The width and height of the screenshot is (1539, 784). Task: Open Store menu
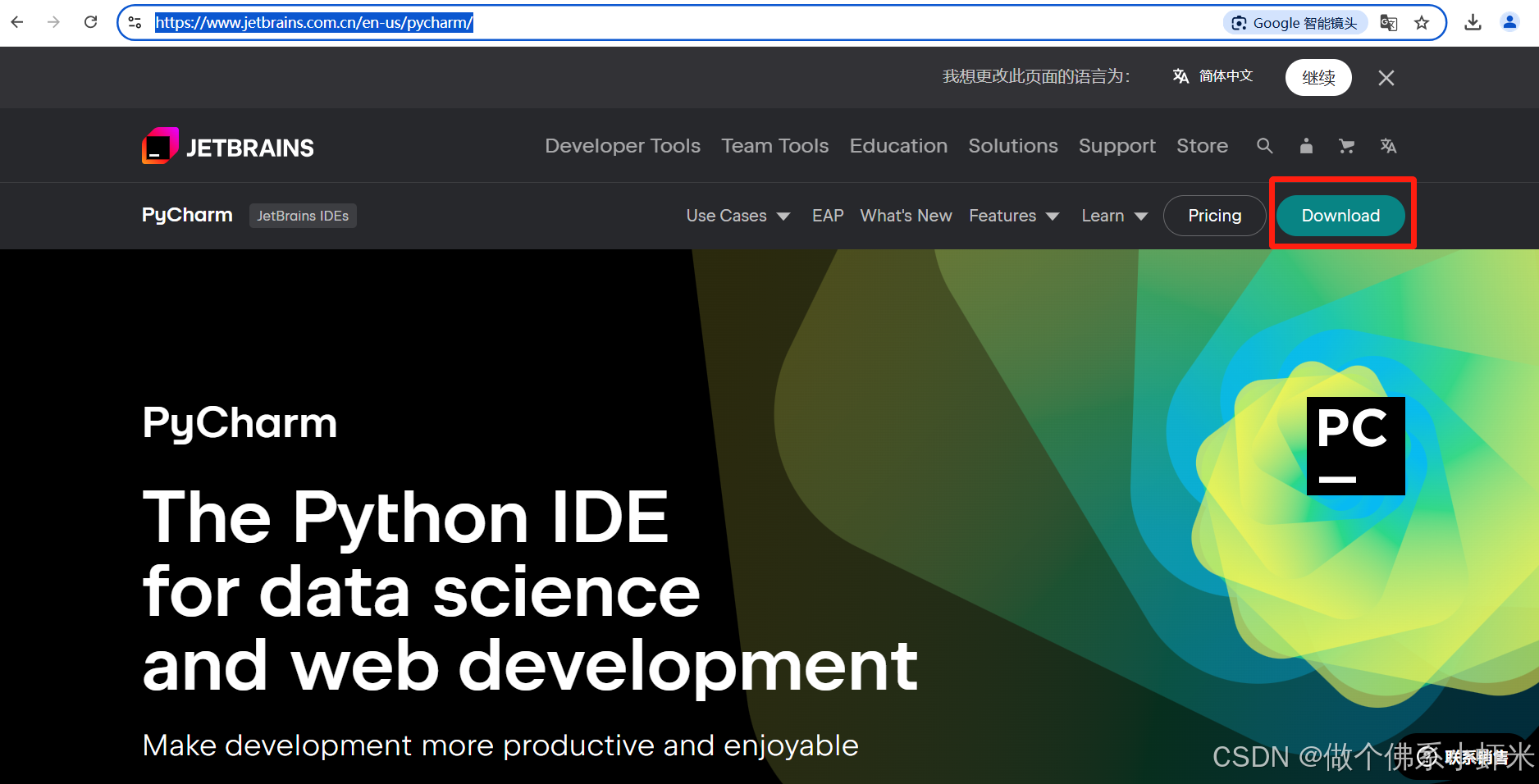tap(1203, 146)
